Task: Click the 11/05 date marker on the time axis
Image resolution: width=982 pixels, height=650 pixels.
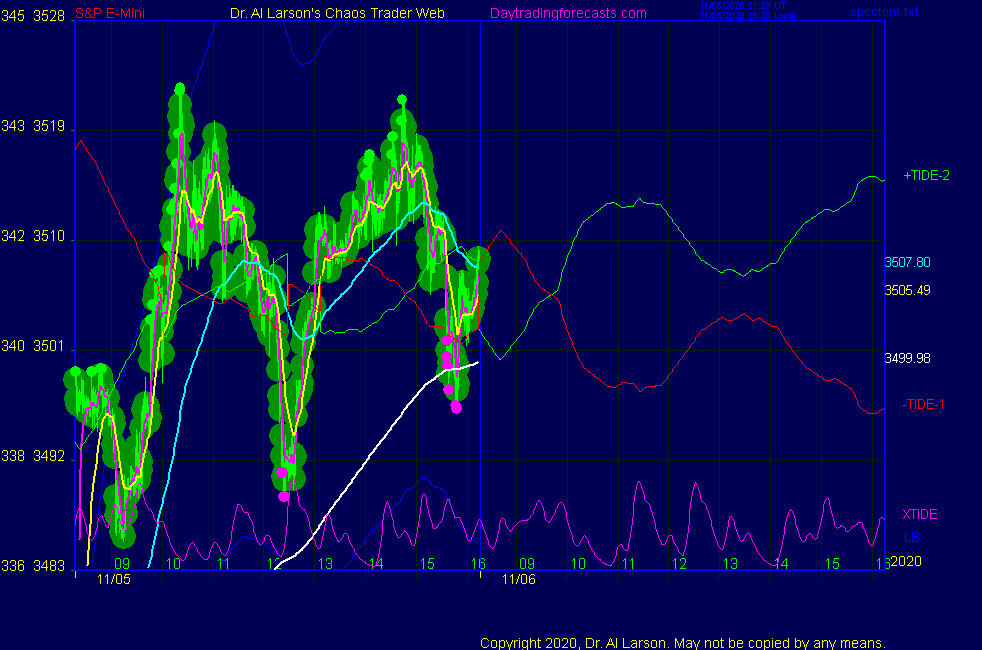Action: pos(111,578)
